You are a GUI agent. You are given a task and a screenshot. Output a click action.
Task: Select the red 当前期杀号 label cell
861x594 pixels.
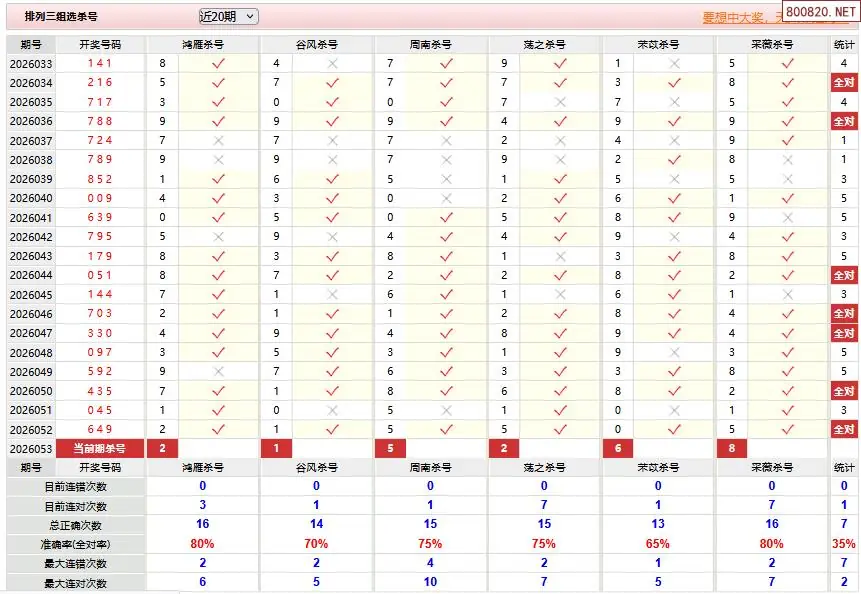pyautogui.click(x=100, y=449)
